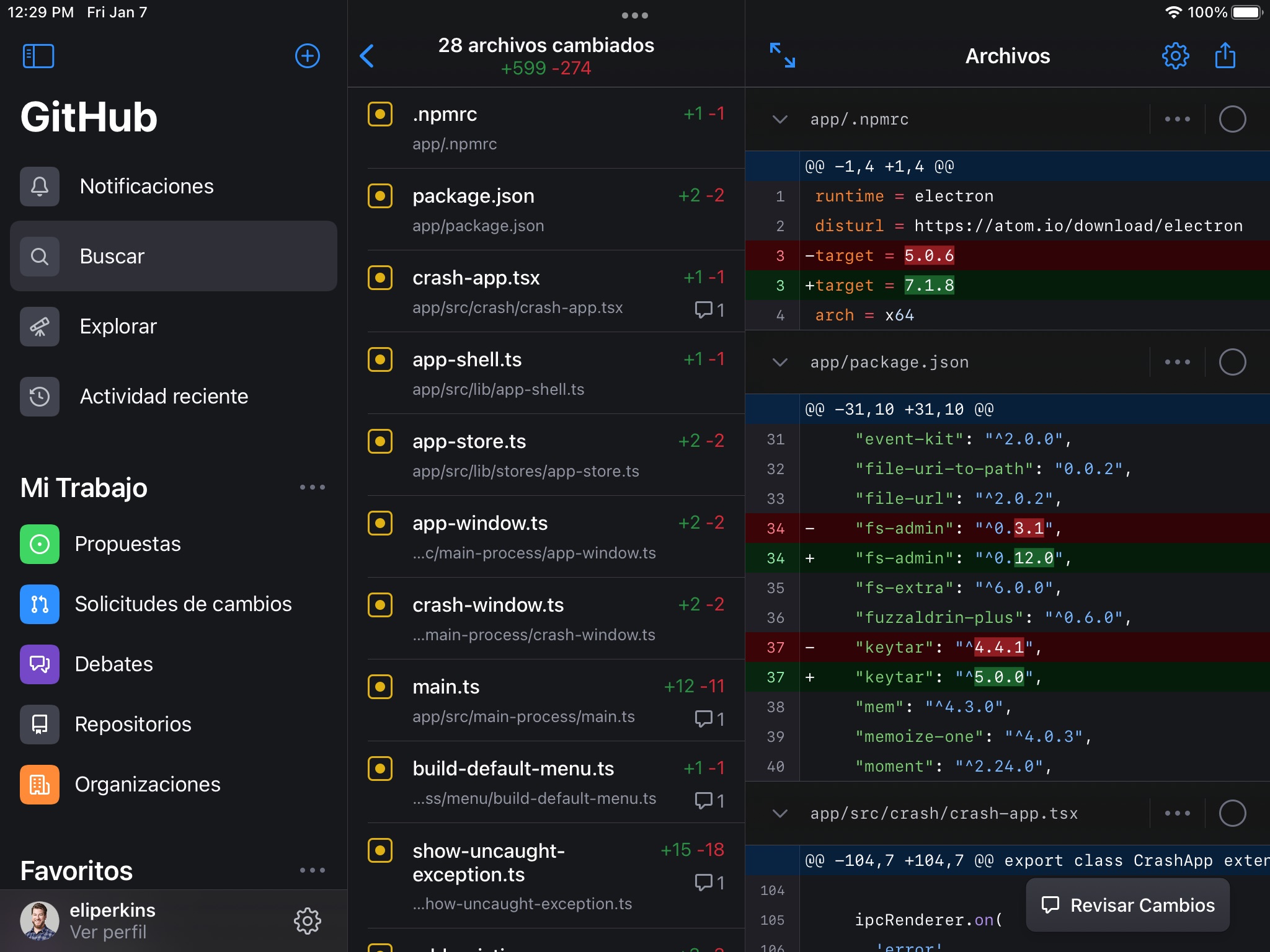The height and width of the screenshot is (952, 1270).
Task: Tap the three-dot multitasking handle
Action: pyautogui.click(x=635, y=15)
